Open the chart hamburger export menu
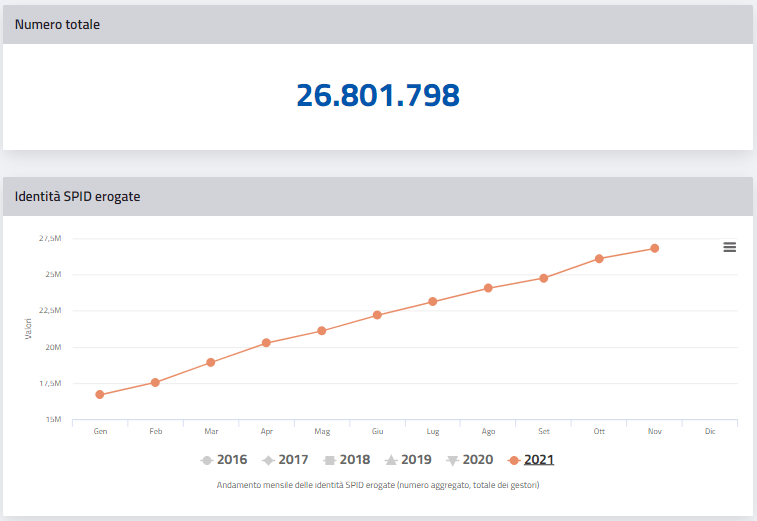Image resolution: width=757 pixels, height=521 pixels. tap(729, 247)
